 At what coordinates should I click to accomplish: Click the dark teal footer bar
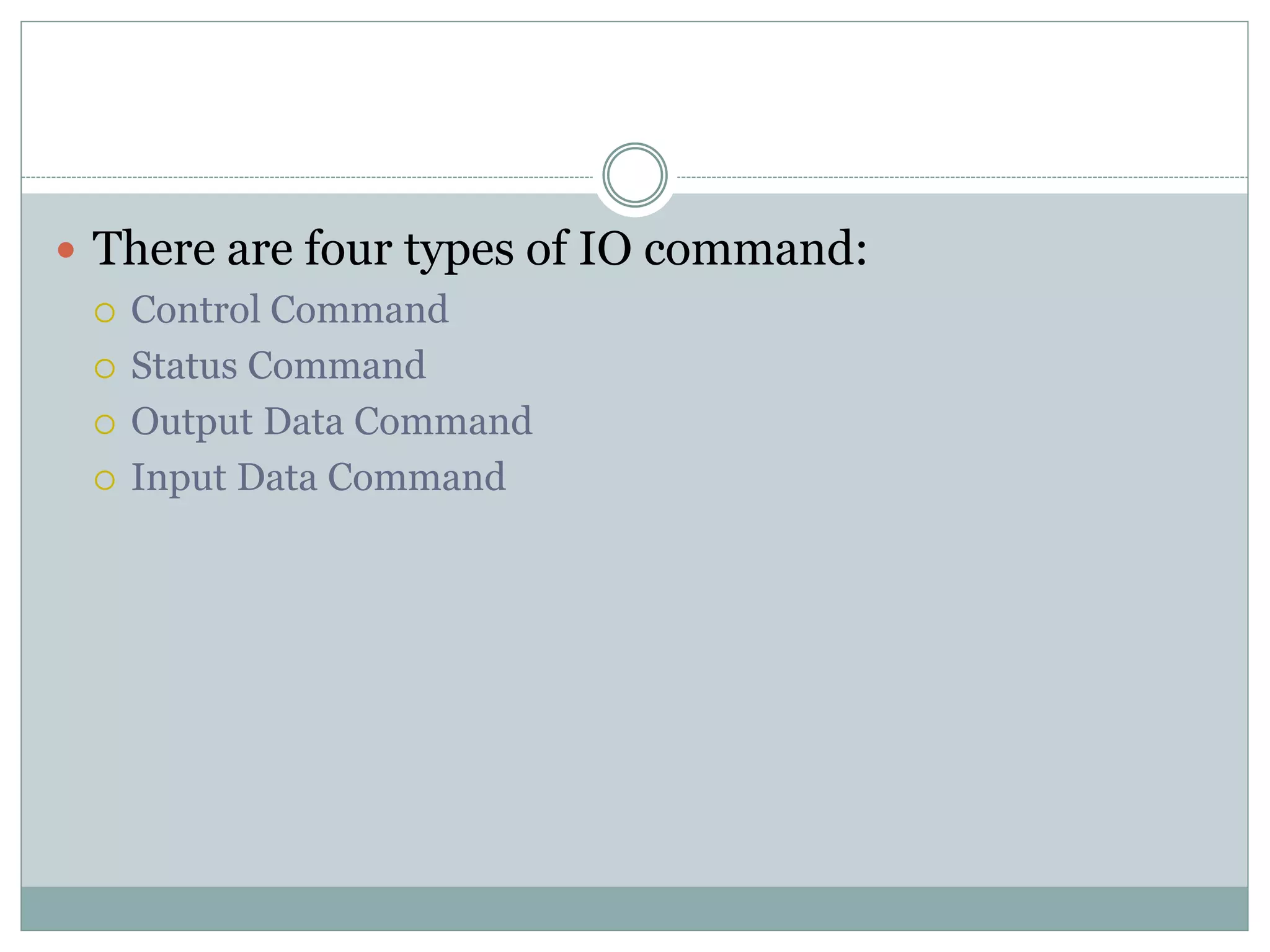click(x=634, y=908)
